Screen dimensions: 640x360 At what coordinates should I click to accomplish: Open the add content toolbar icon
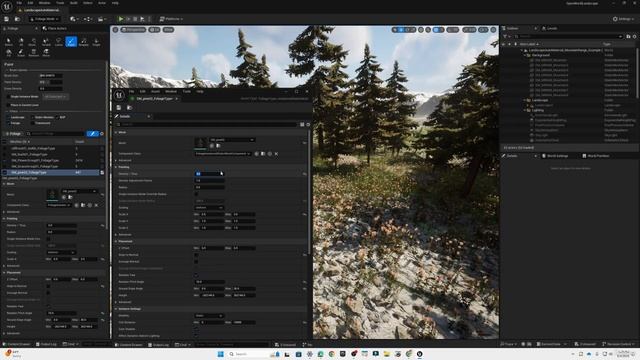click(x=74, y=19)
